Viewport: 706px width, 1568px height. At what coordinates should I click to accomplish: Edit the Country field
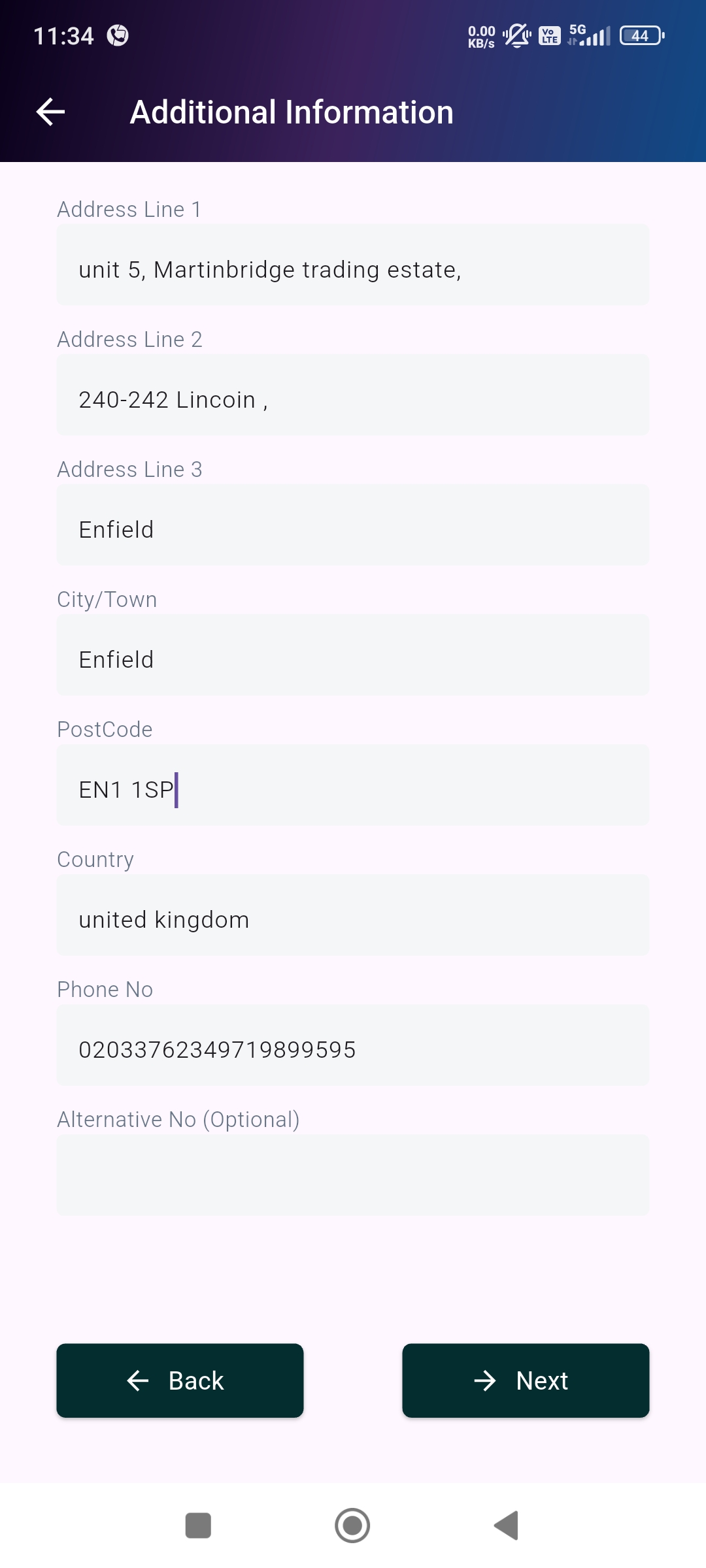[353, 915]
